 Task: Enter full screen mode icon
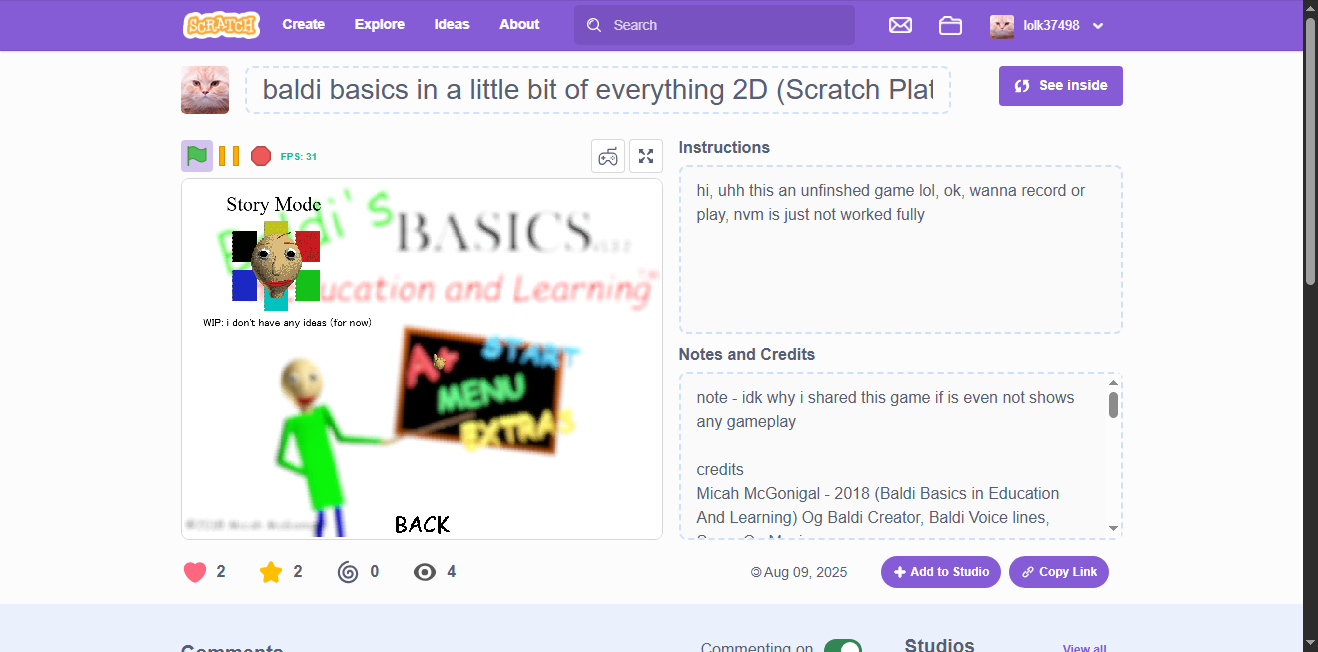click(646, 156)
